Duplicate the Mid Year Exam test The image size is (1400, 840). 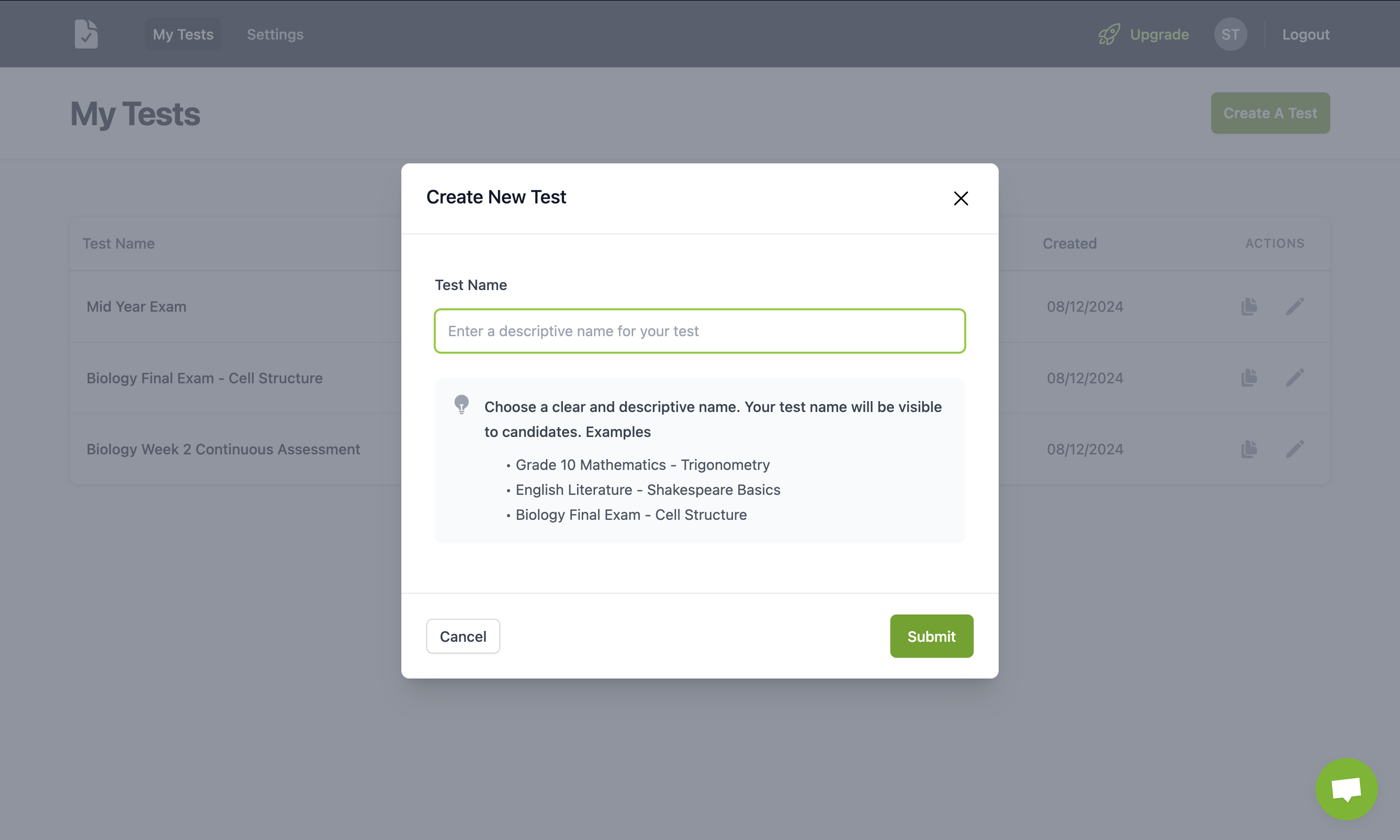point(1249,306)
